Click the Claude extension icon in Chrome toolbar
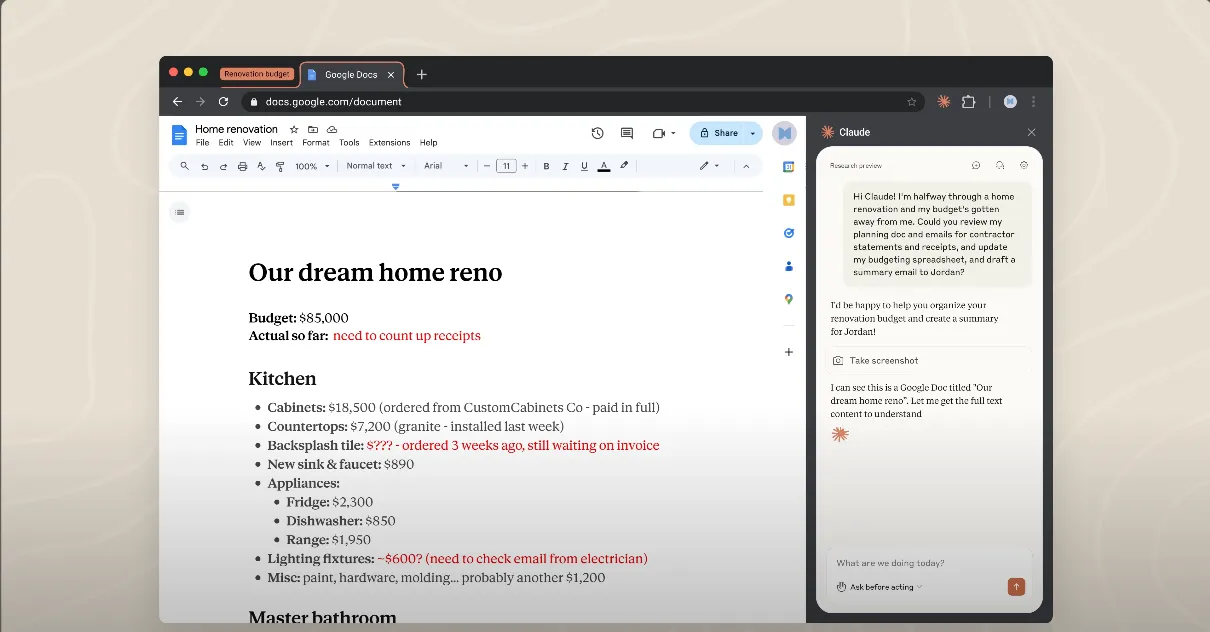Viewport: 1210px width, 632px height. [x=943, y=101]
